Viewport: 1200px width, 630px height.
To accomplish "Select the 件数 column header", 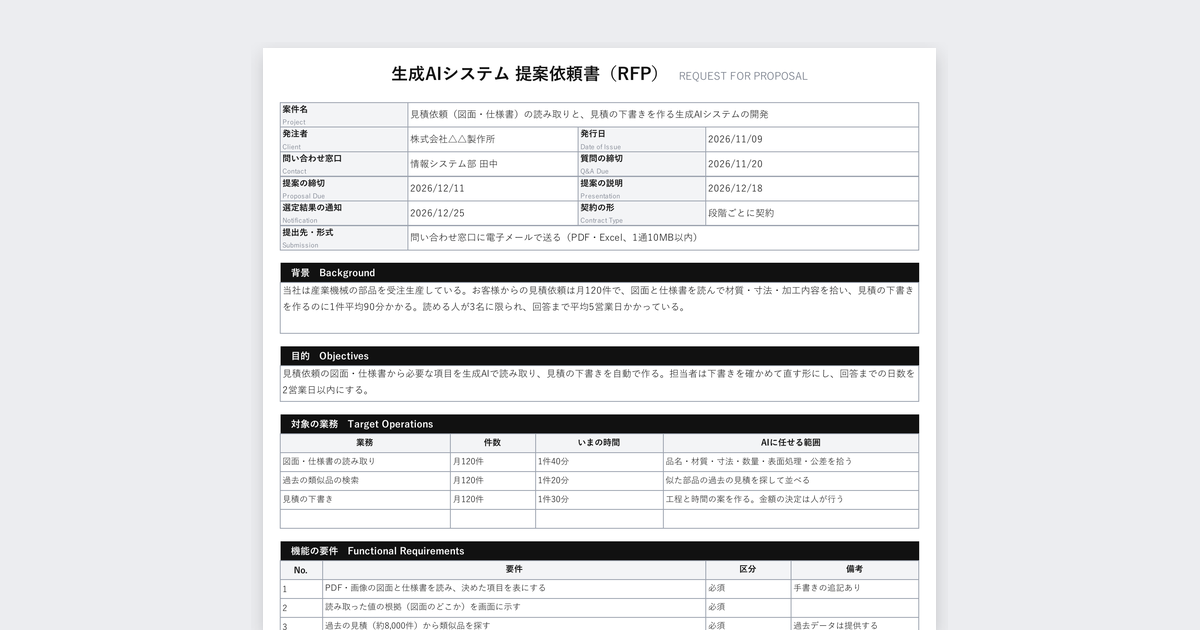I will click(493, 442).
